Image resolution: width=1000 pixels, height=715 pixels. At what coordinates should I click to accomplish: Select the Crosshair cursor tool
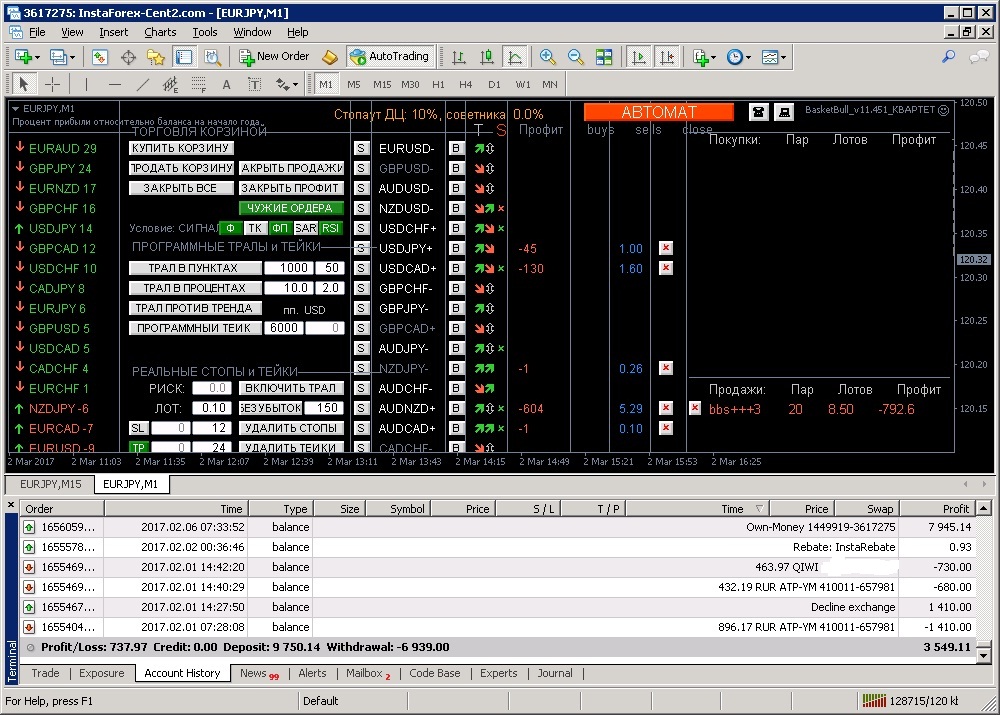(52, 85)
